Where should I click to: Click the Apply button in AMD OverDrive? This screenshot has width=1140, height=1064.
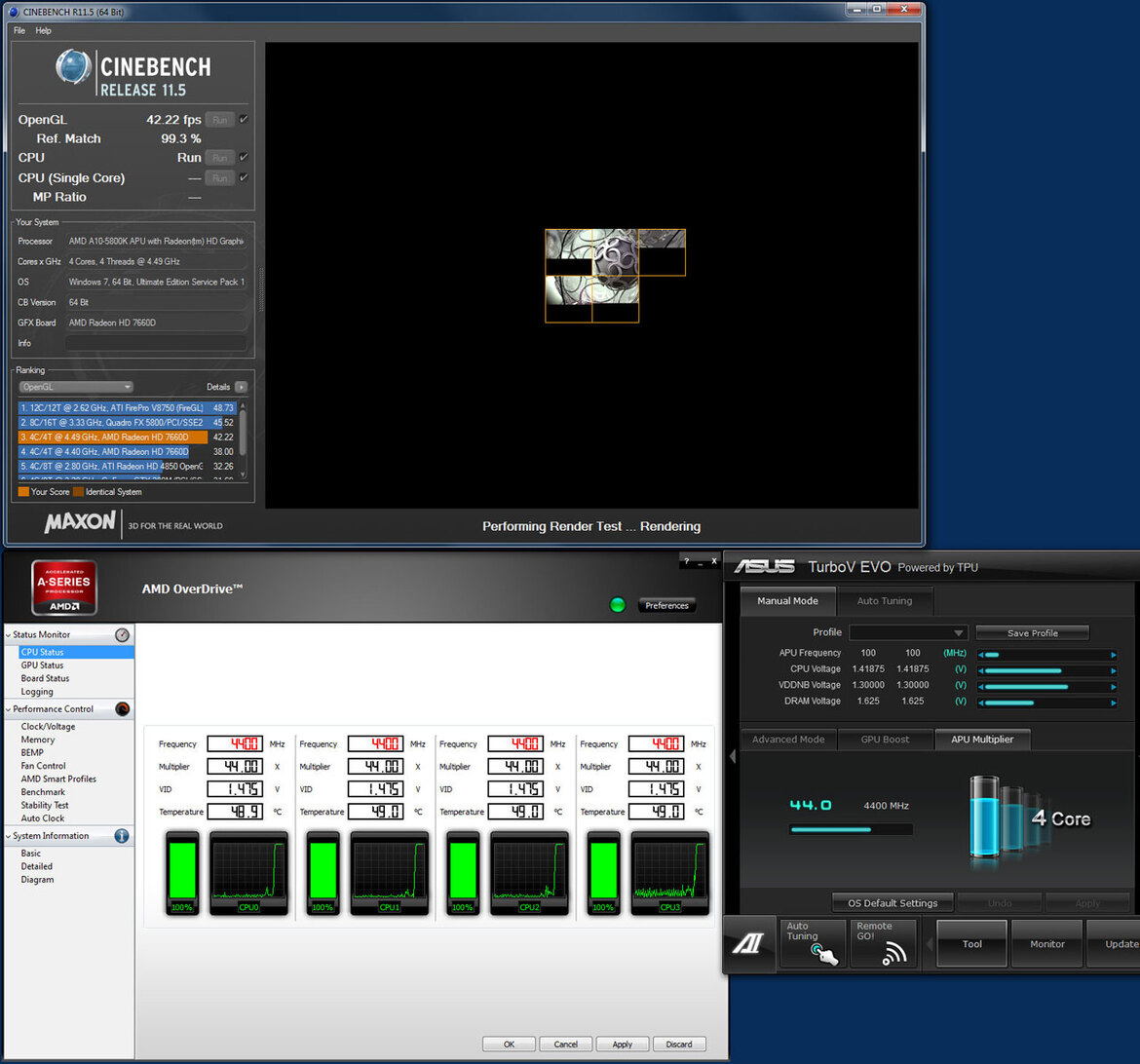click(x=623, y=1045)
